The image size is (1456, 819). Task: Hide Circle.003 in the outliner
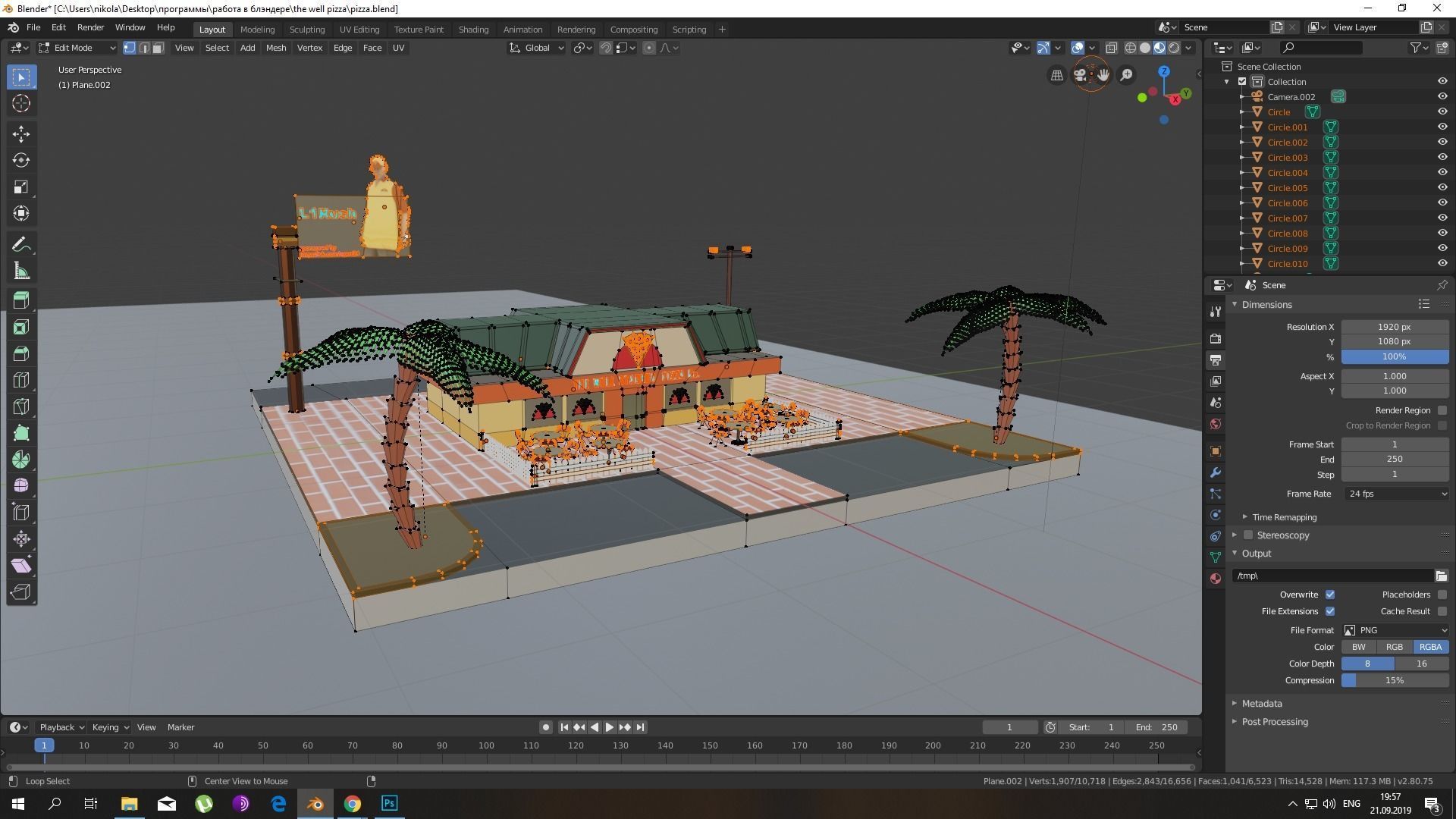point(1442,158)
